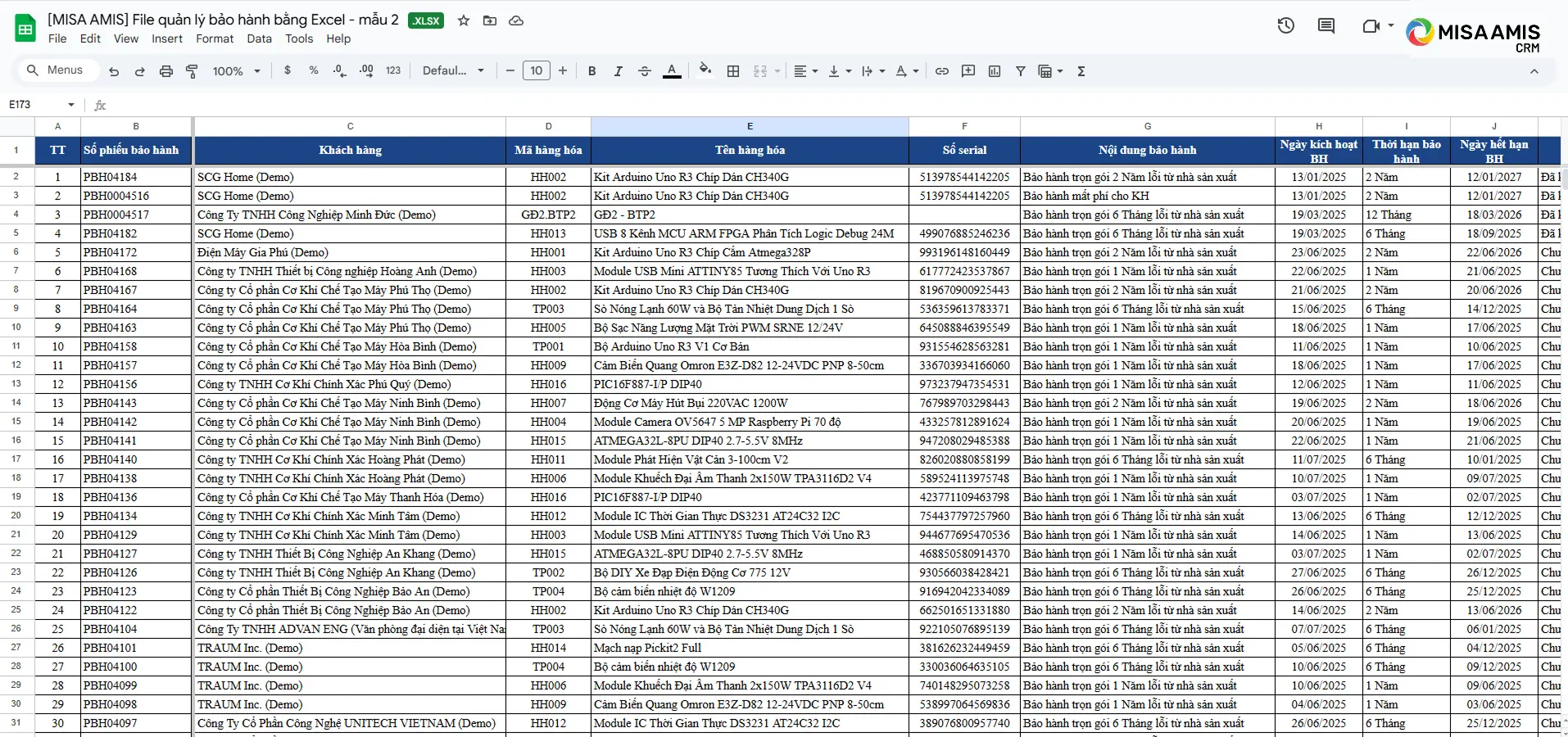Decrease decimal places icon
Viewport: 1568px width, 737px height.
point(340,70)
